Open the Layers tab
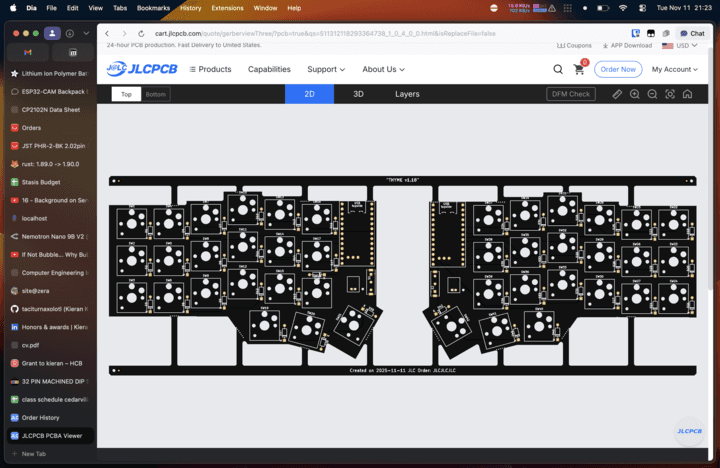720x468 pixels. pyautogui.click(x=407, y=94)
